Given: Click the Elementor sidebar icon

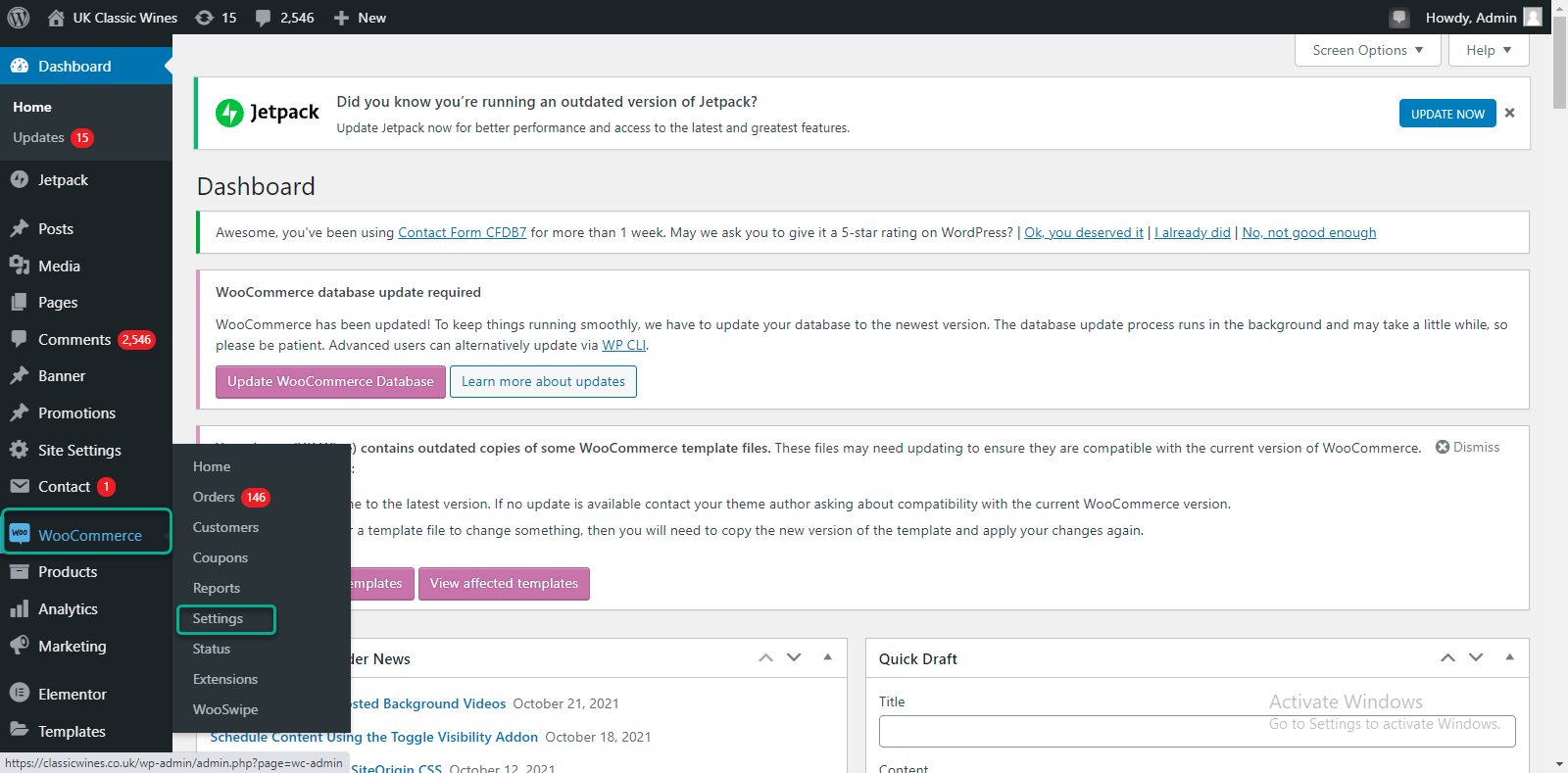Looking at the screenshot, I should [x=20, y=693].
